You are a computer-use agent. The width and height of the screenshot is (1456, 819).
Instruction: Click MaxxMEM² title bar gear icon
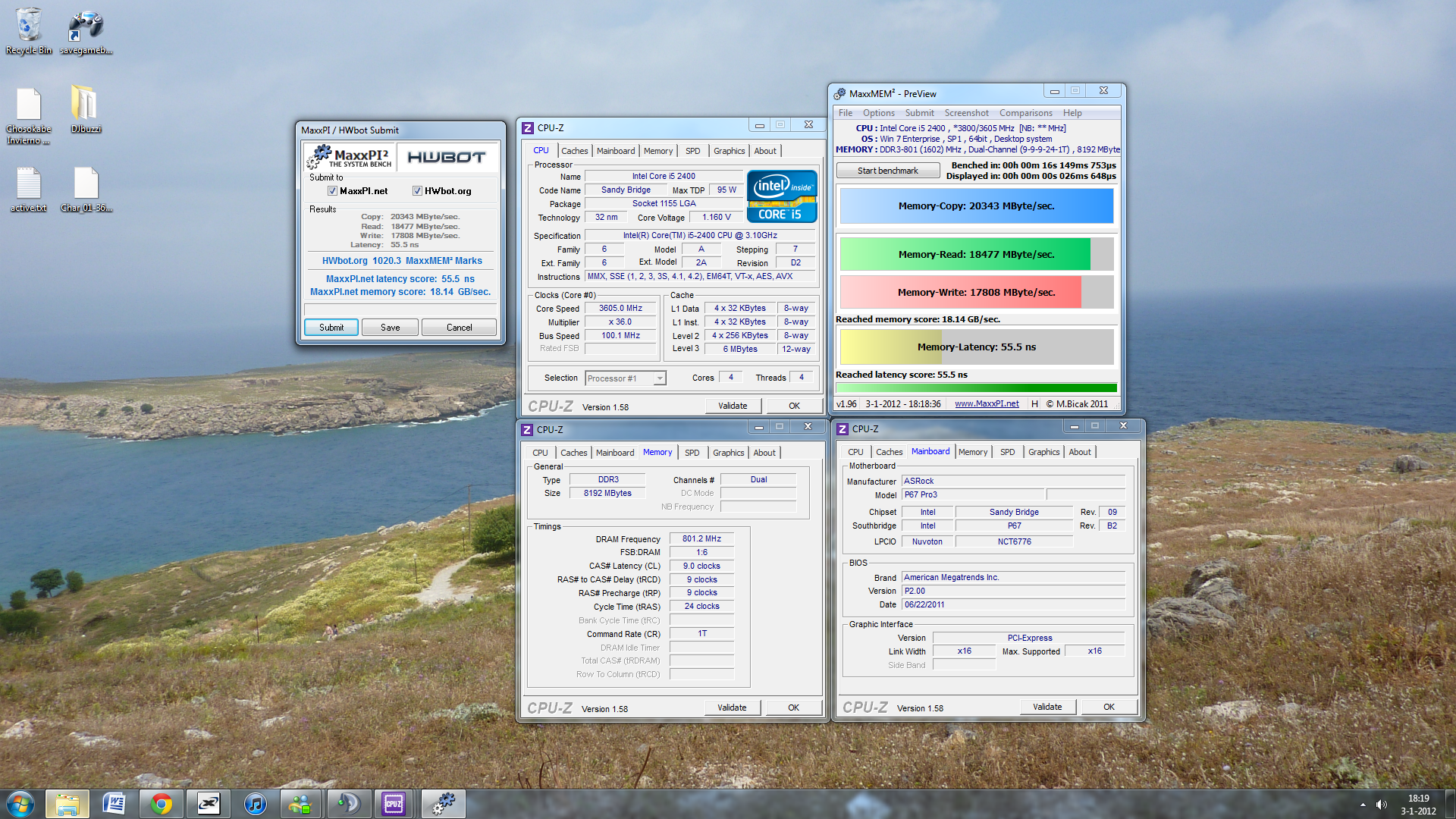coord(839,94)
